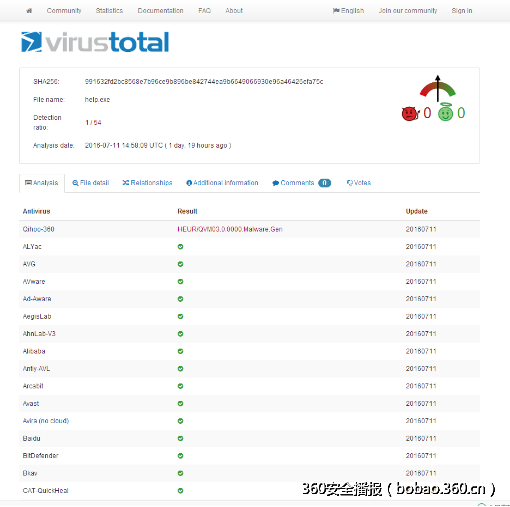This screenshot has height=507, width=510.
Task: Click the detection ratio 1 / 54
Action: click(93, 122)
